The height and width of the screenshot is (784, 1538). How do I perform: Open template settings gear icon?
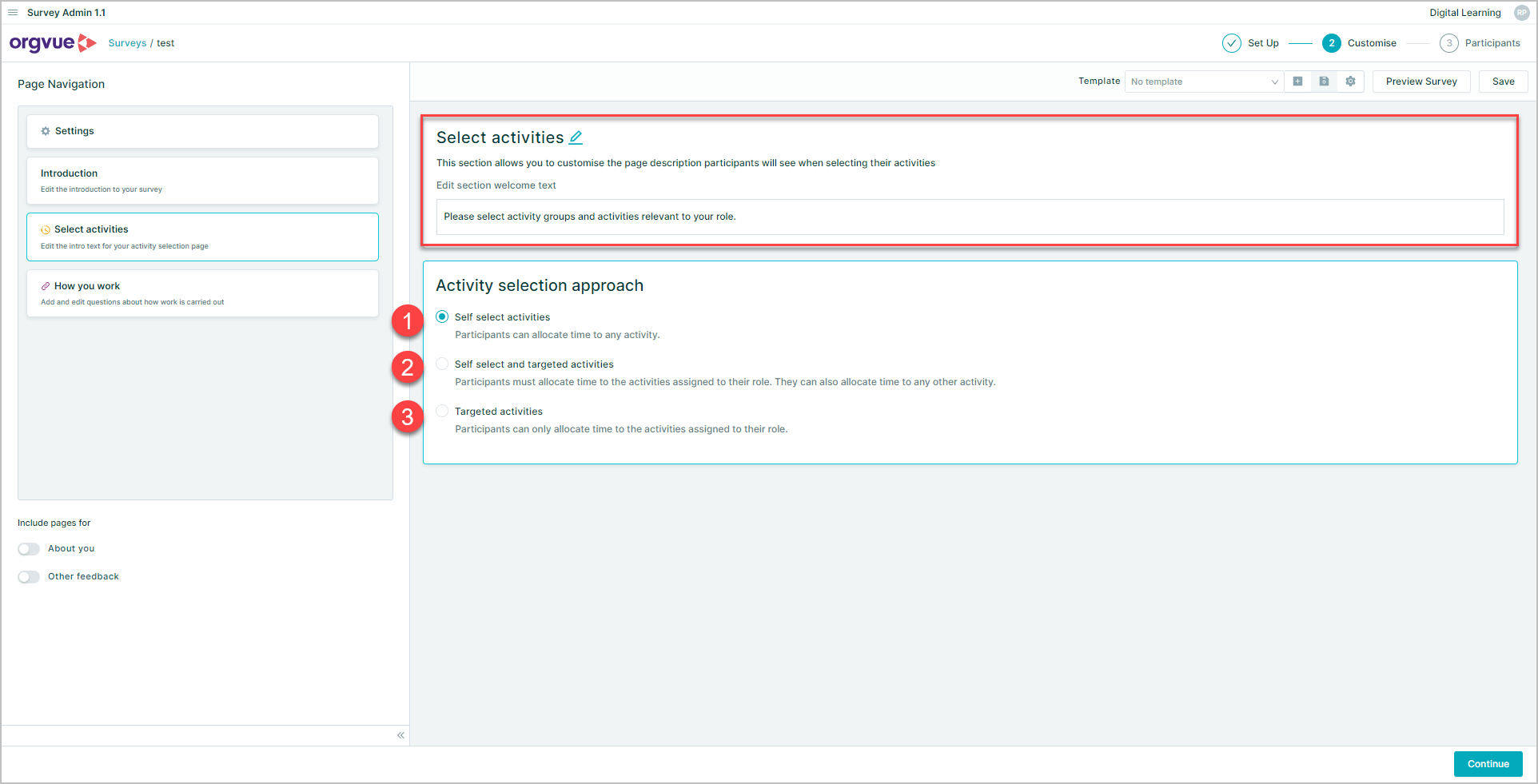[1350, 82]
